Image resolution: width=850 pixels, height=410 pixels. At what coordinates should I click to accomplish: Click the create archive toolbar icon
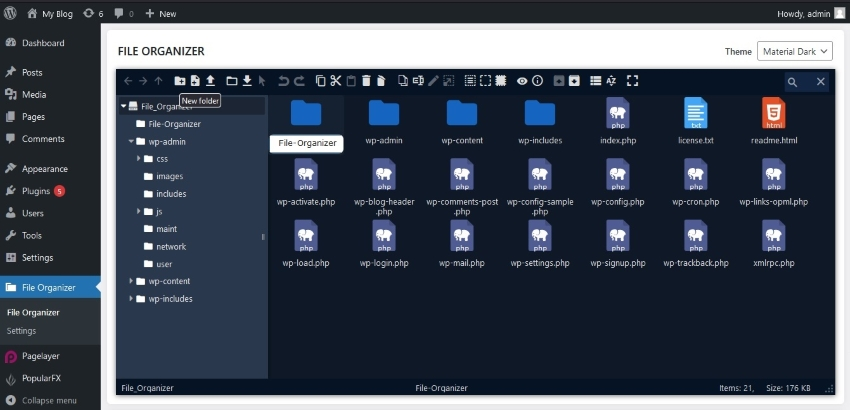[574, 81]
